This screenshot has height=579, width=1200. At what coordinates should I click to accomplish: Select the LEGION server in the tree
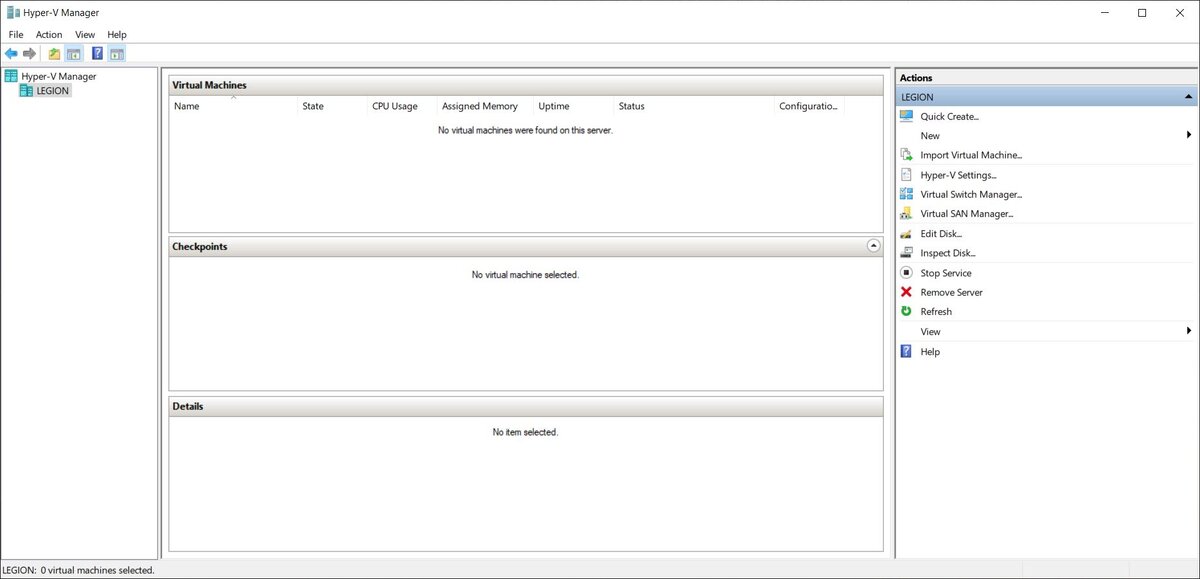tap(53, 90)
